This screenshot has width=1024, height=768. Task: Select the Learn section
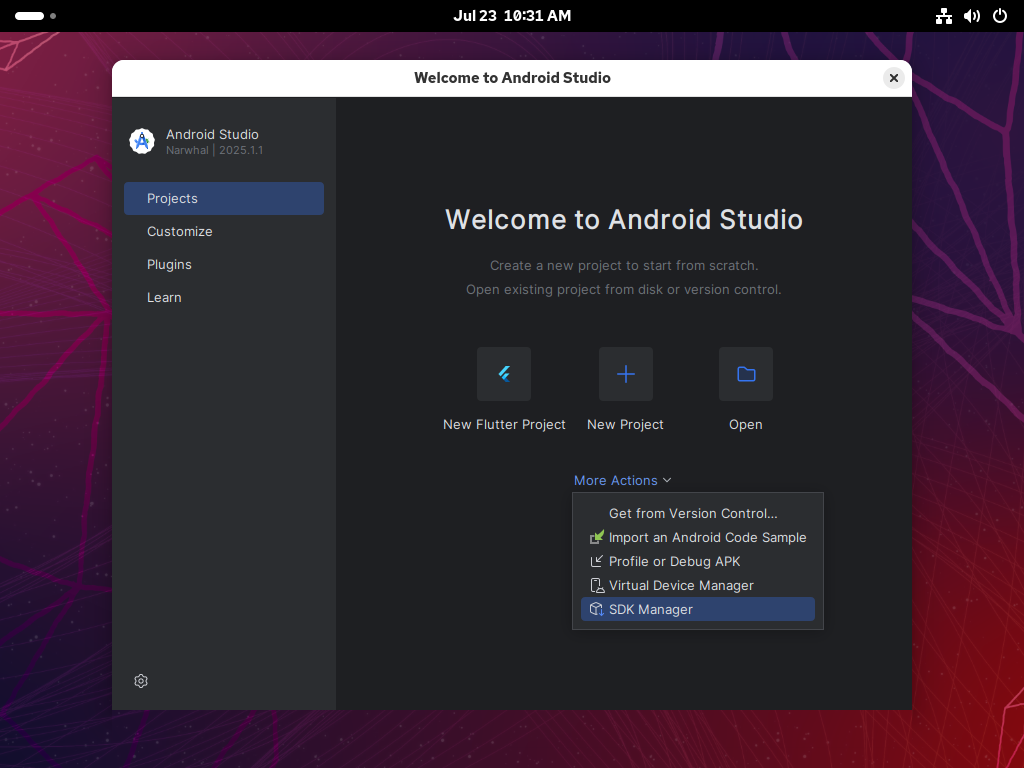point(164,297)
